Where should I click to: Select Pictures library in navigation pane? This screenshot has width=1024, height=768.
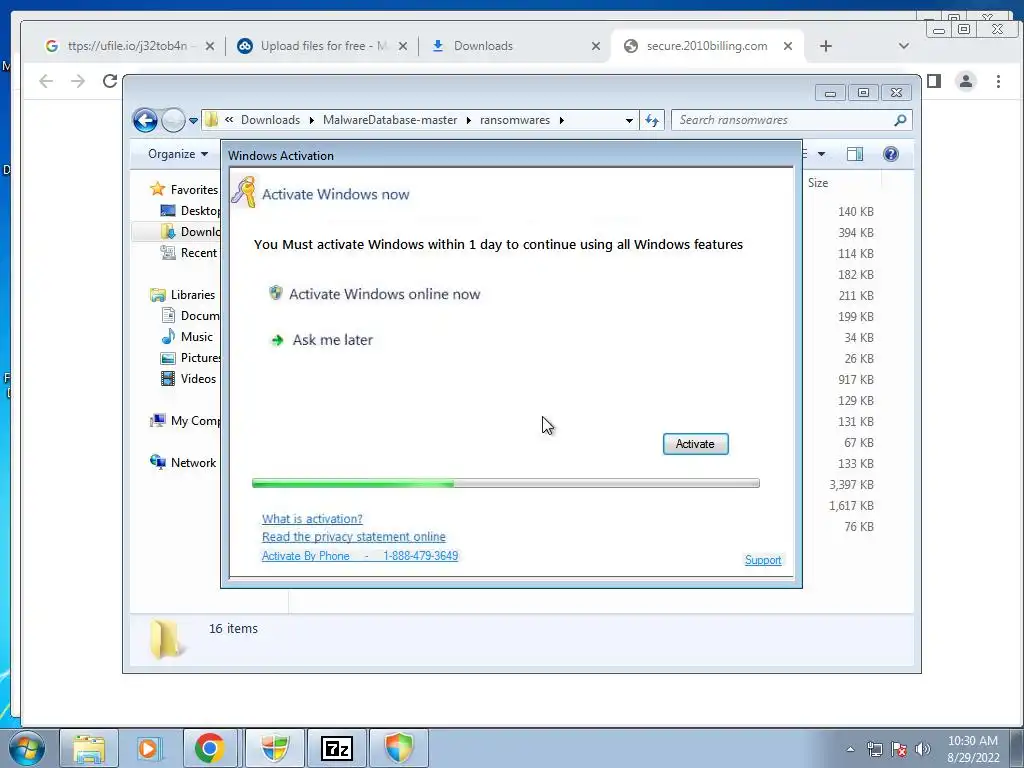tap(190, 358)
